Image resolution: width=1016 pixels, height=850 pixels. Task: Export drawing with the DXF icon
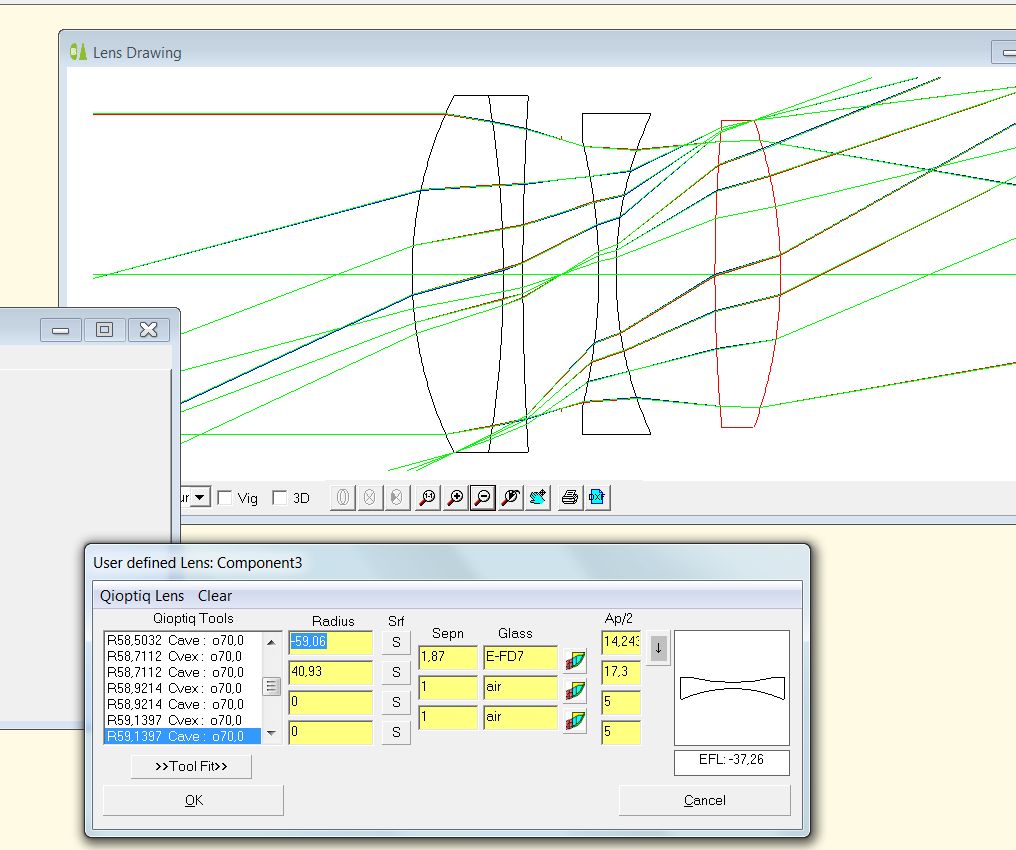597,497
